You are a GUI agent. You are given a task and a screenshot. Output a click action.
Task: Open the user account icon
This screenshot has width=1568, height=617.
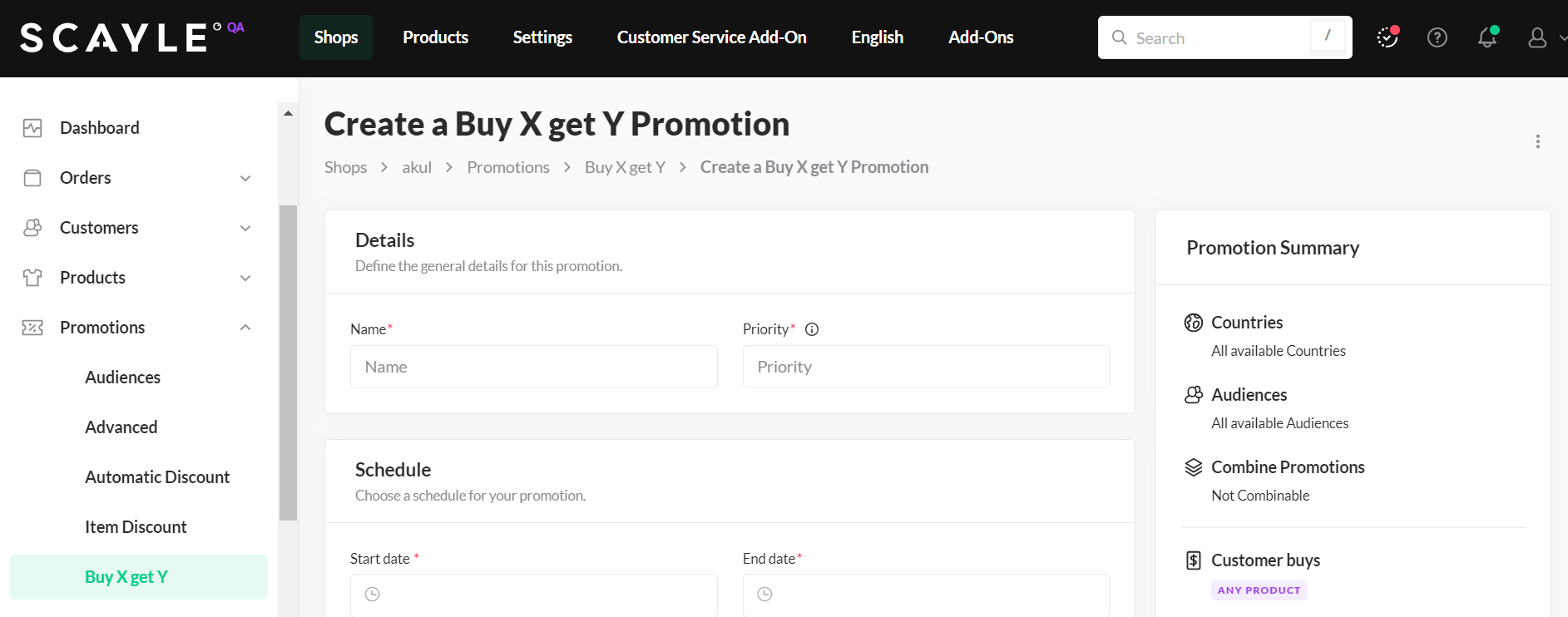(x=1537, y=37)
